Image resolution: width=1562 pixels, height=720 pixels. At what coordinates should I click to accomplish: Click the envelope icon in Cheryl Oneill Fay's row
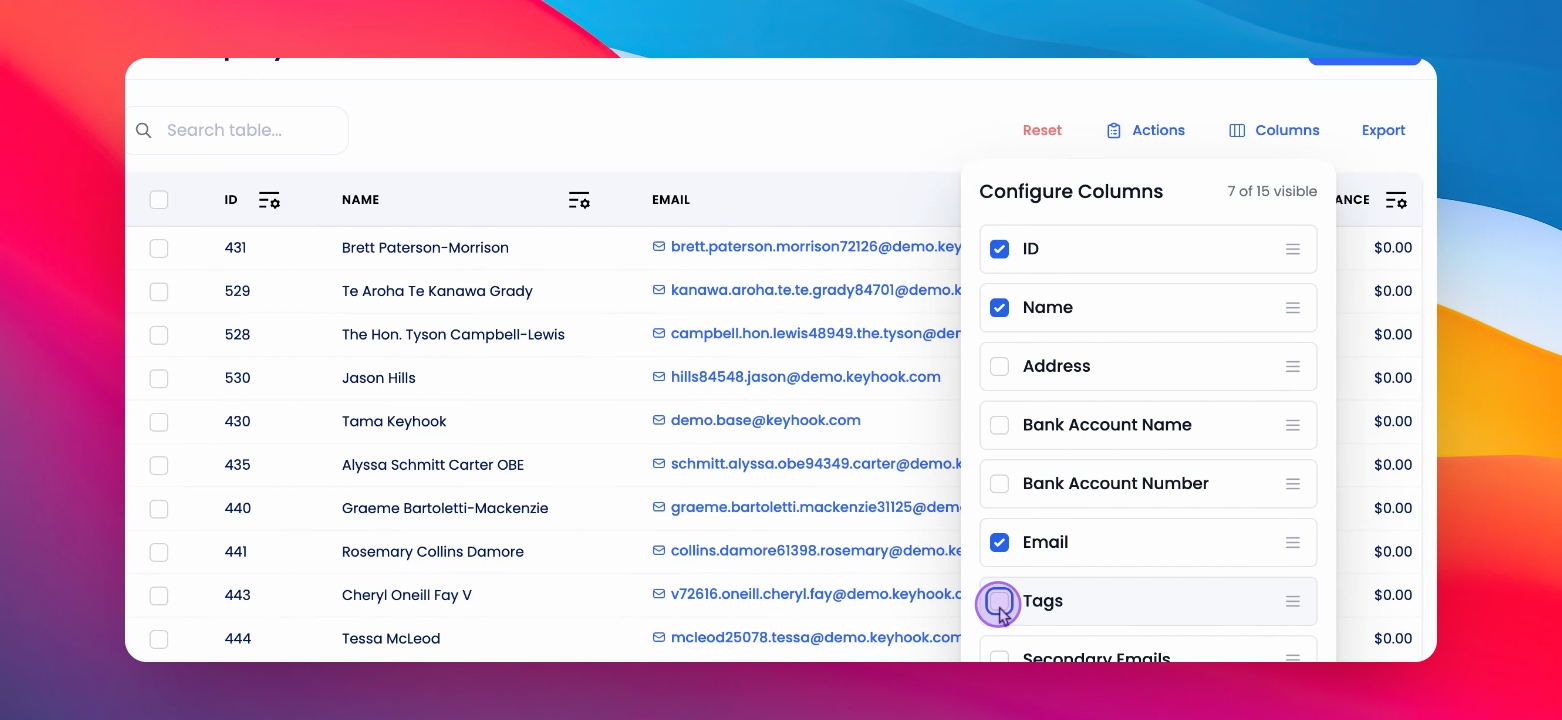659,594
